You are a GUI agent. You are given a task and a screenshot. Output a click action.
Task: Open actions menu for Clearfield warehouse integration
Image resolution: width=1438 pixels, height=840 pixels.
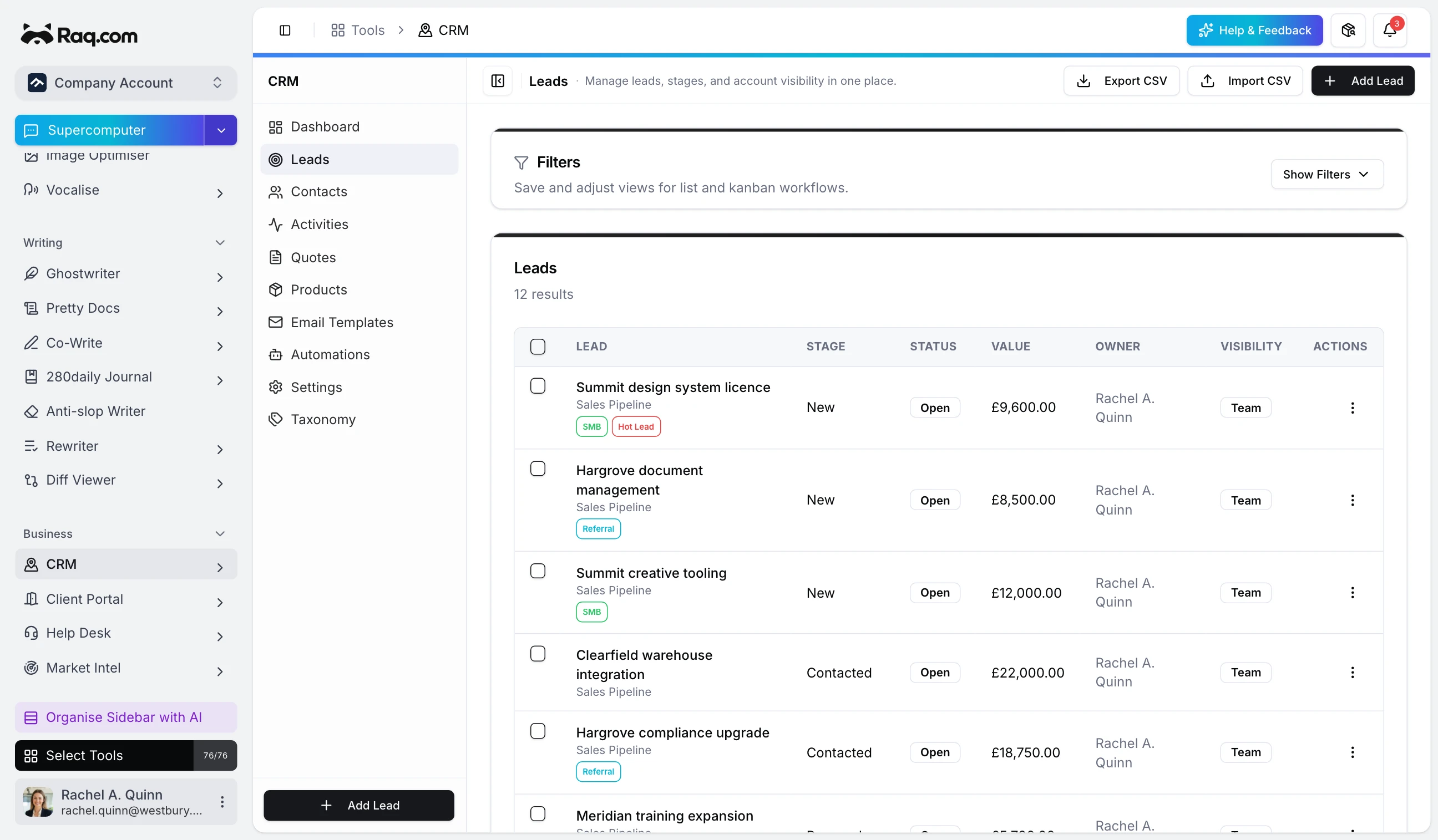pyautogui.click(x=1352, y=673)
